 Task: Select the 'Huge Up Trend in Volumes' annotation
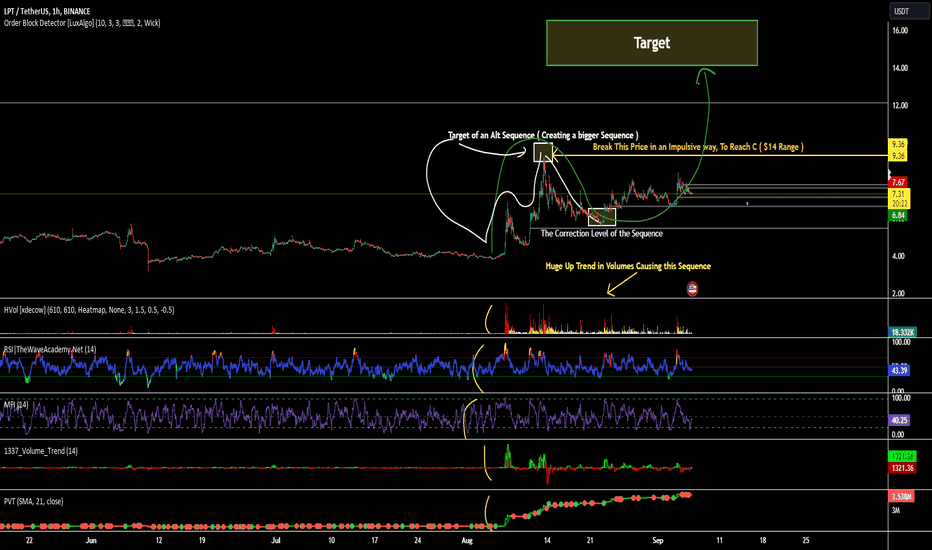[x=628, y=266]
